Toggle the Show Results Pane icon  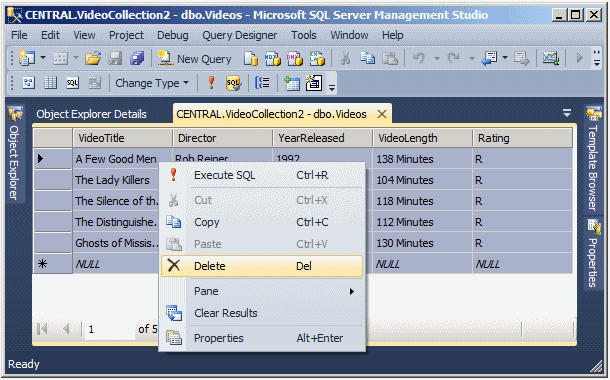point(95,83)
